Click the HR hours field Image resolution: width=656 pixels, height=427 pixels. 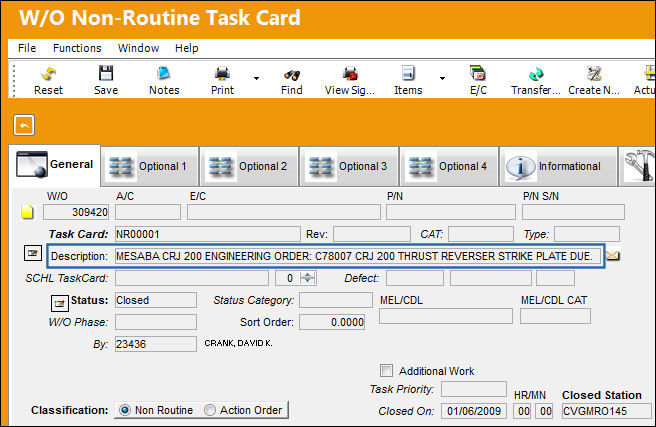523,411
